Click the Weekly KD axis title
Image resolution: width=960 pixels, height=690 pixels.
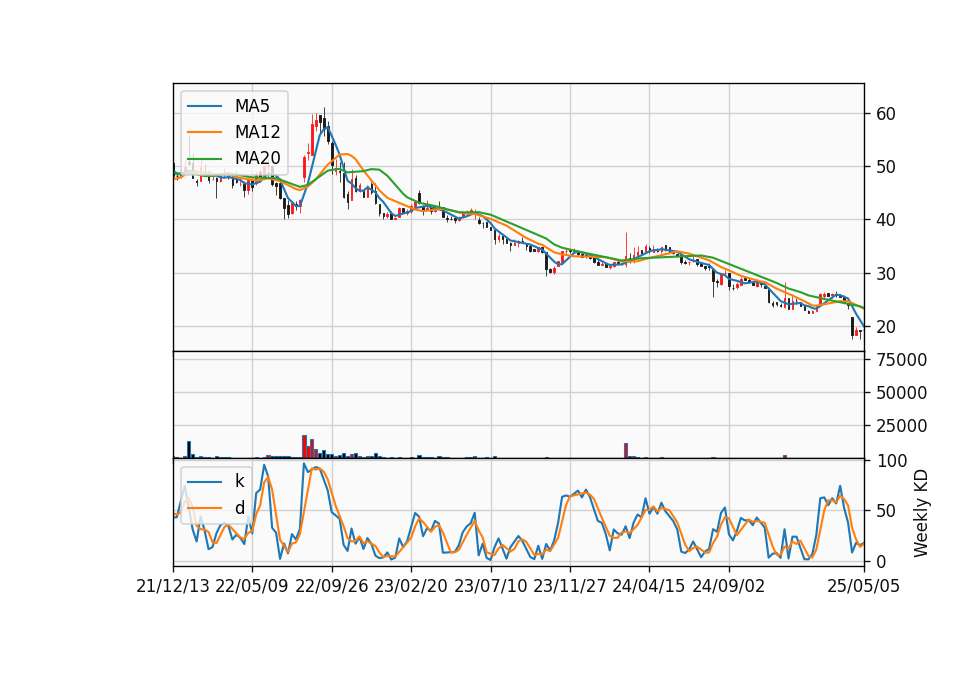[x=921, y=513]
